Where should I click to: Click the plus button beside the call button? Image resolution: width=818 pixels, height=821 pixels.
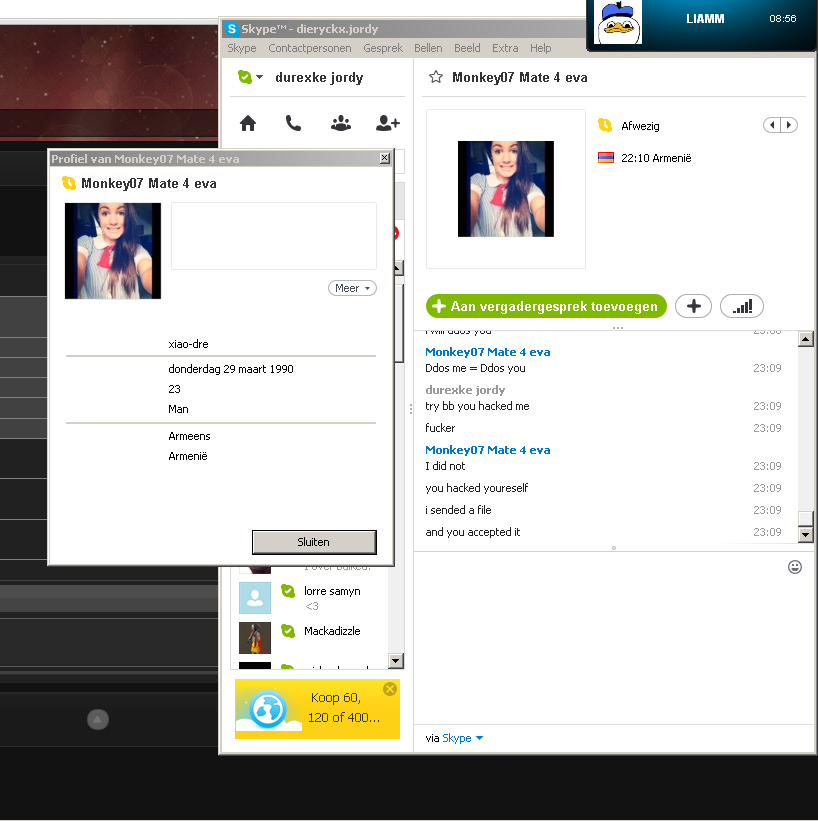693,306
